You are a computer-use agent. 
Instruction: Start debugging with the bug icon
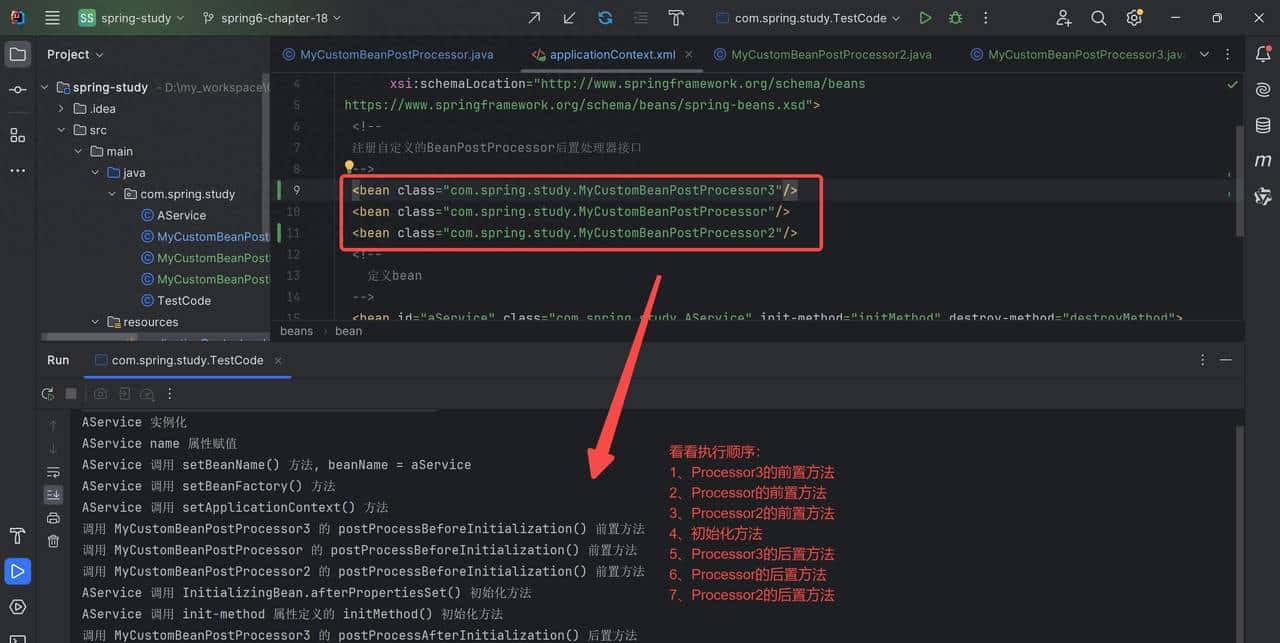pyautogui.click(x=956, y=18)
